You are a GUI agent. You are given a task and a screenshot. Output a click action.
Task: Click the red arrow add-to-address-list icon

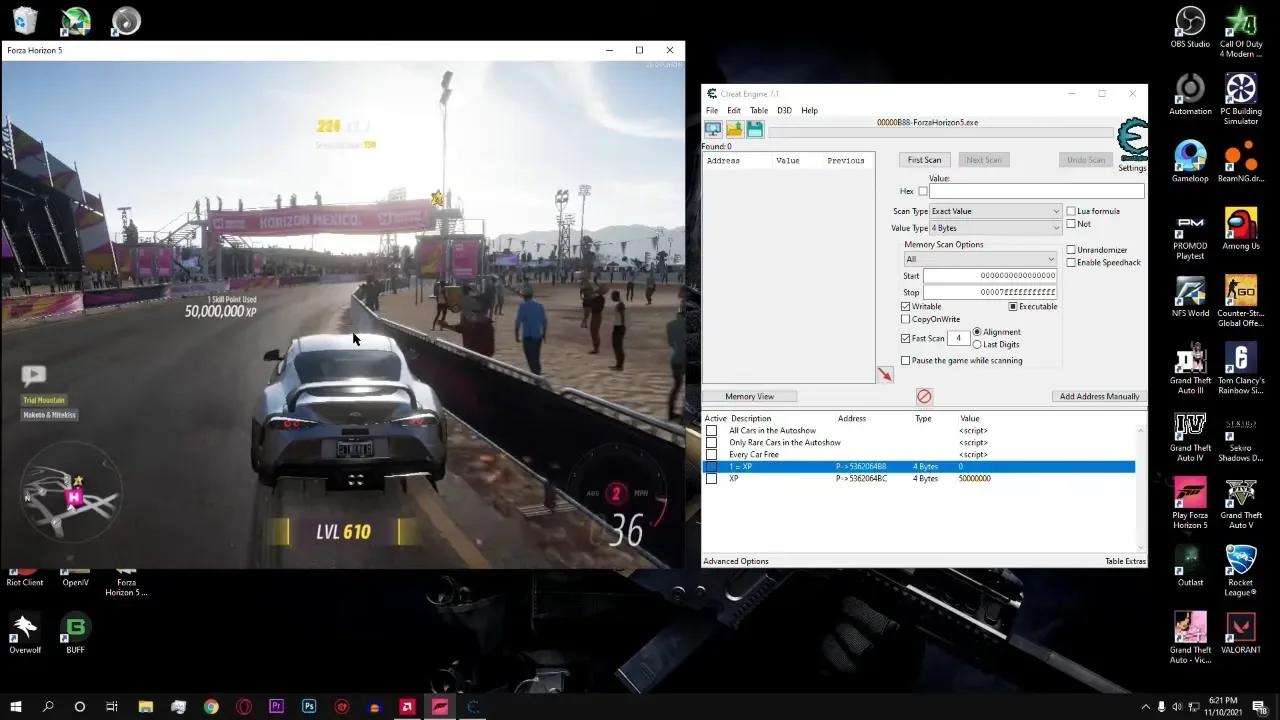[885, 374]
